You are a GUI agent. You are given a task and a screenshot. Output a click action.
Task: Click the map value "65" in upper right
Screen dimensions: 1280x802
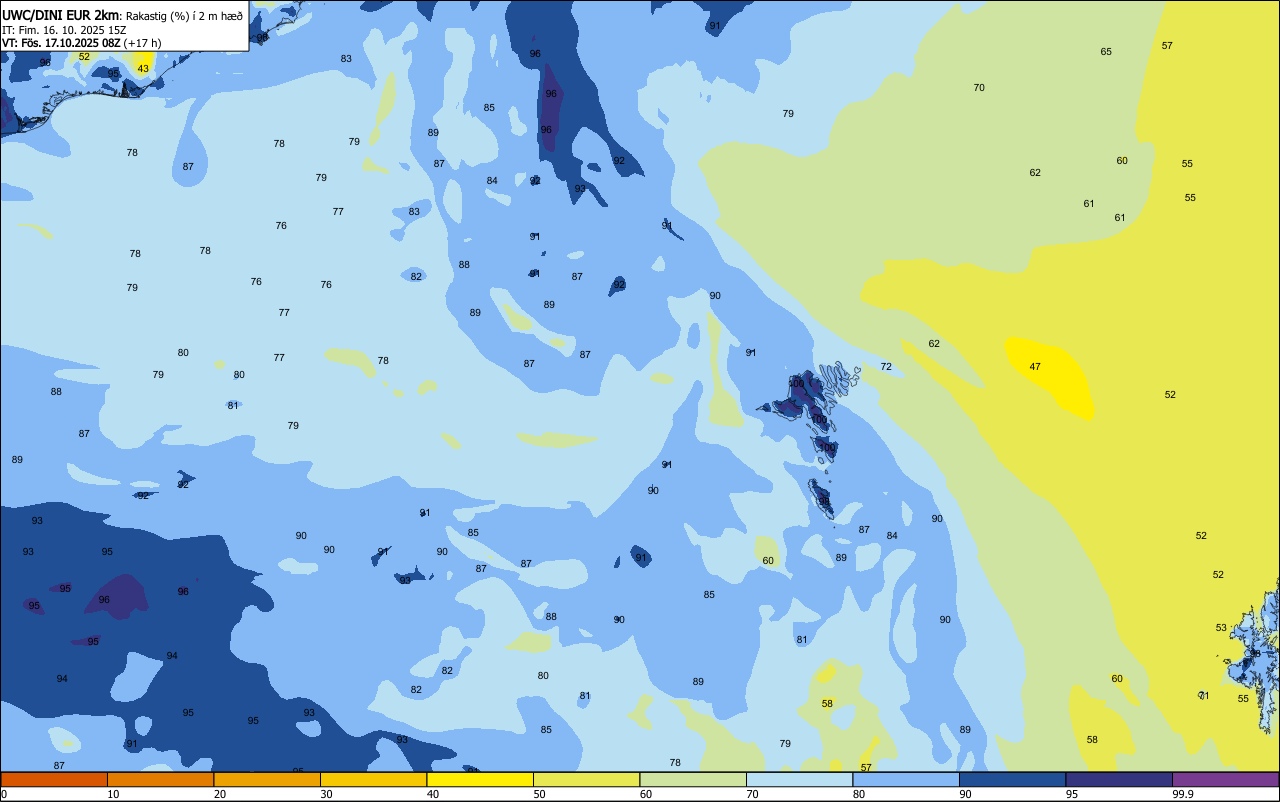tap(1106, 52)
